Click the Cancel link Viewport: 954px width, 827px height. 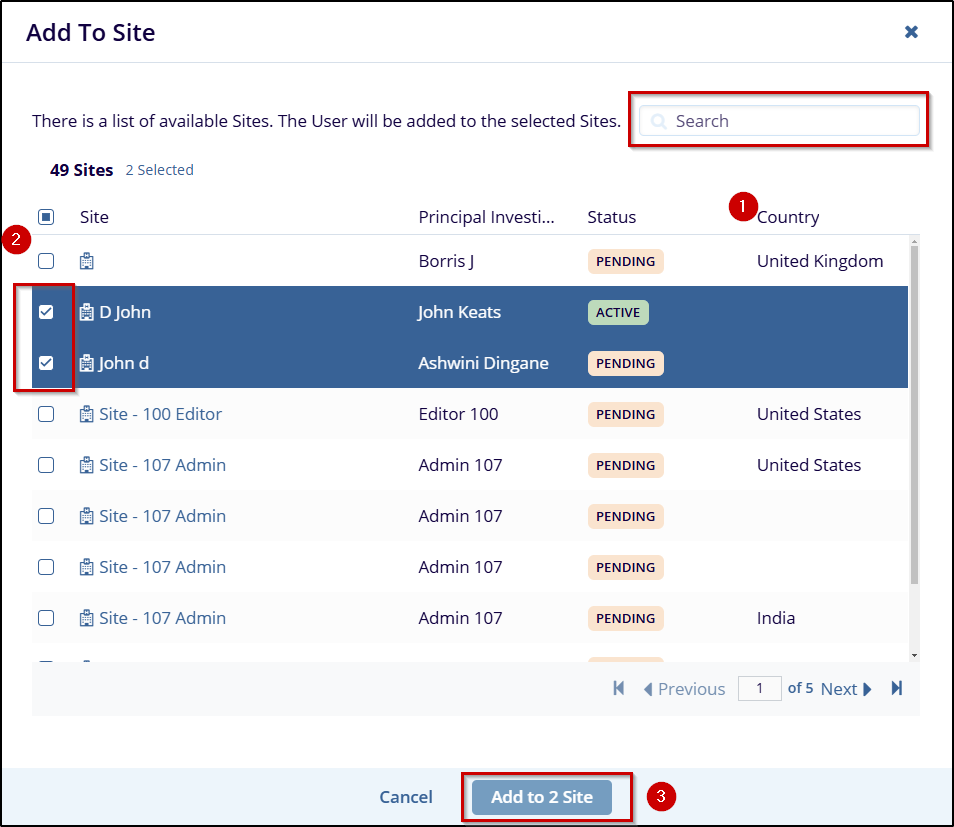(406, 797)
